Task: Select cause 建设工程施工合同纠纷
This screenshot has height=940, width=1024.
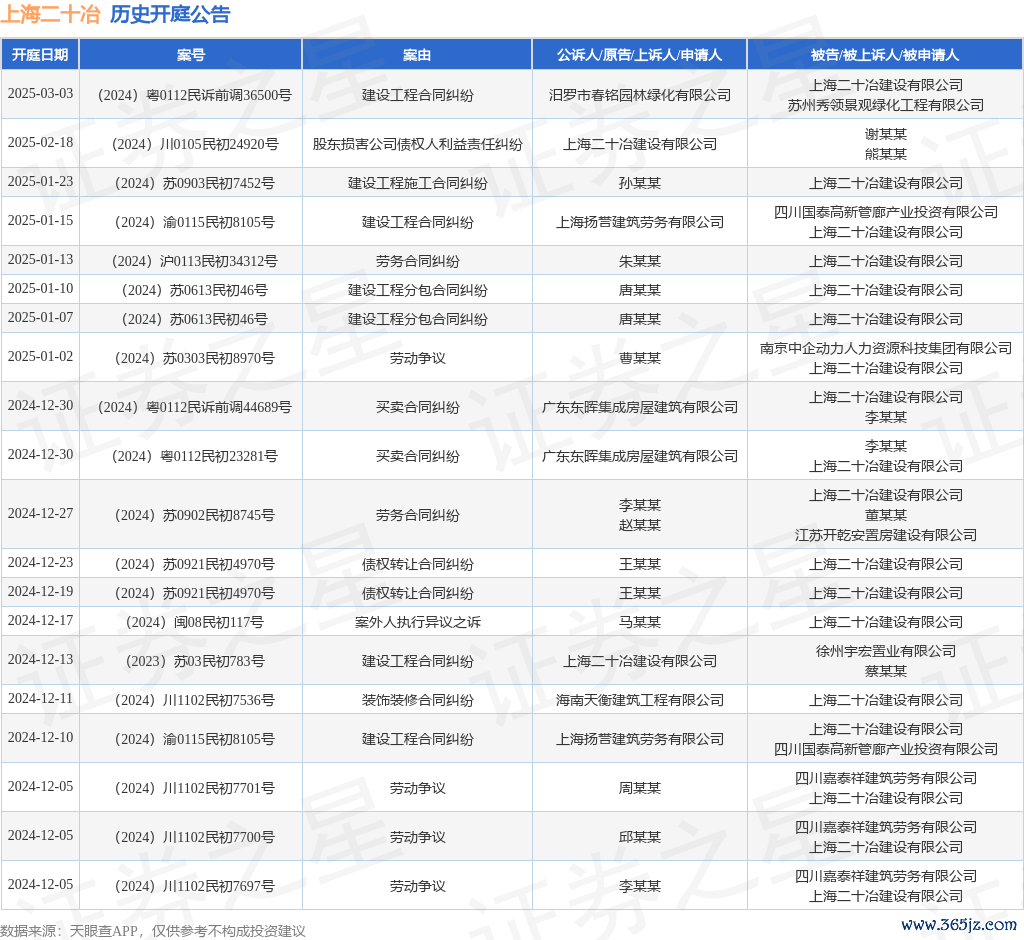Action: 417,184
